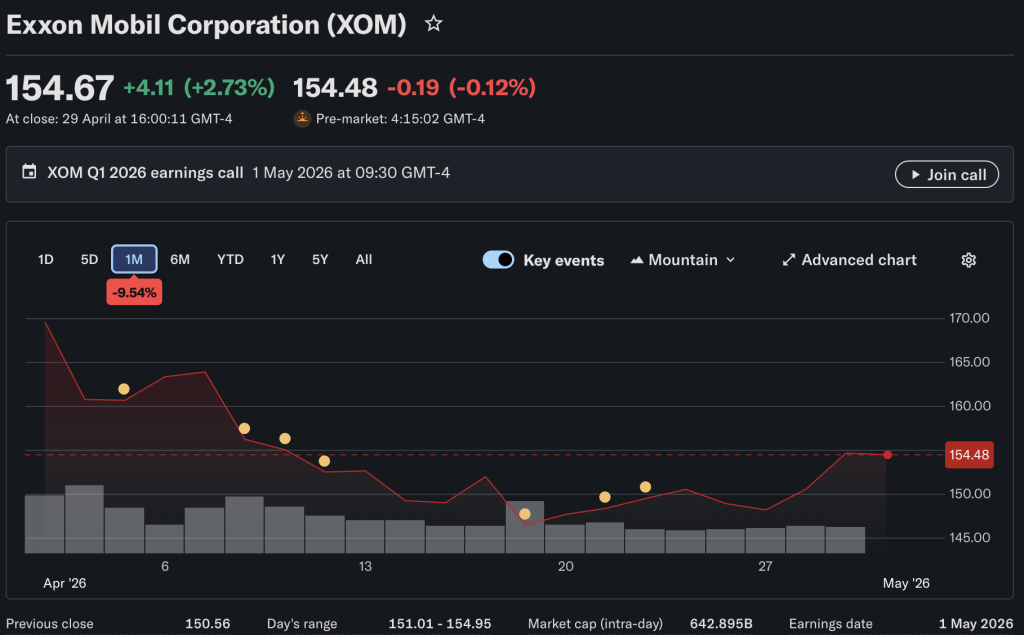Join the XOM earnings call

(x=947, y=174)
